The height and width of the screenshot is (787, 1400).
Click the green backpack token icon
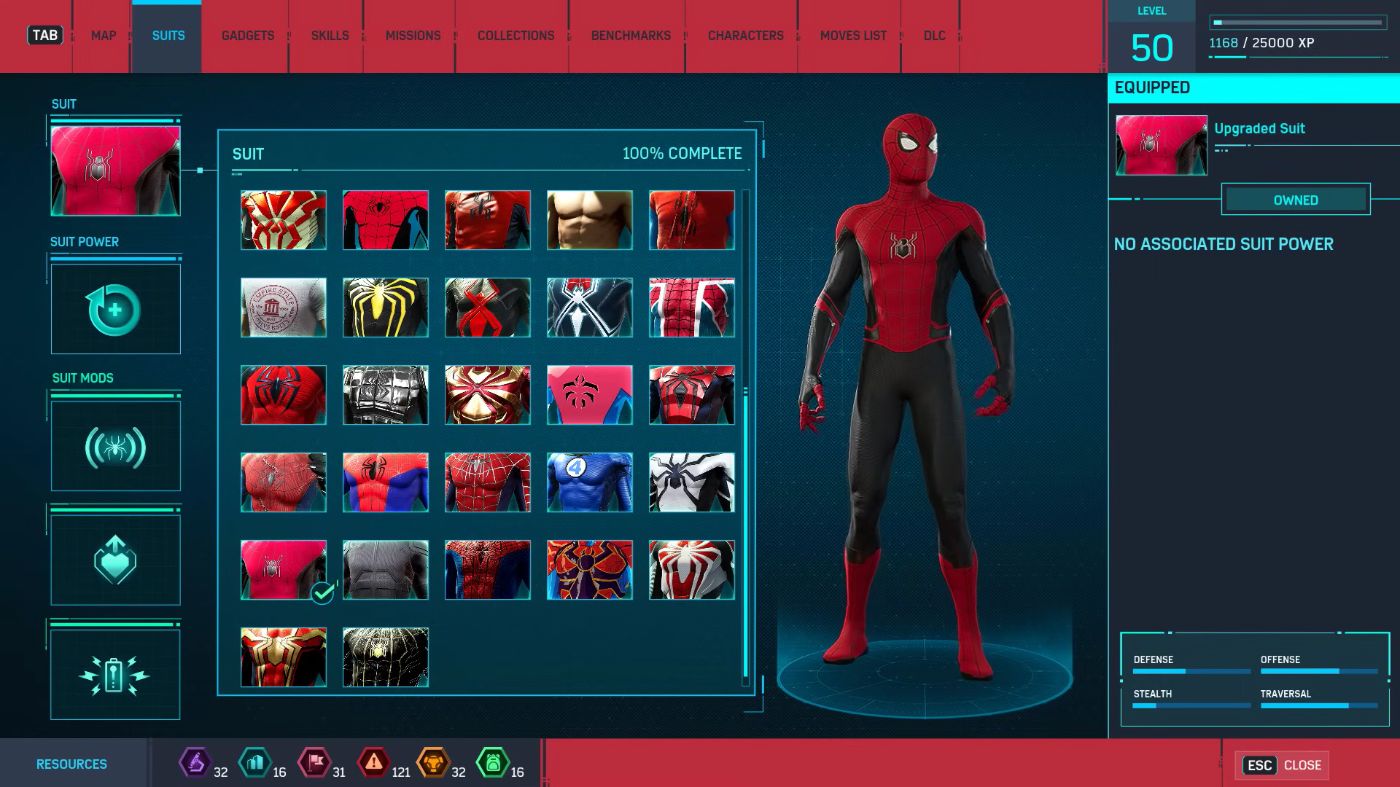[492, 763]
